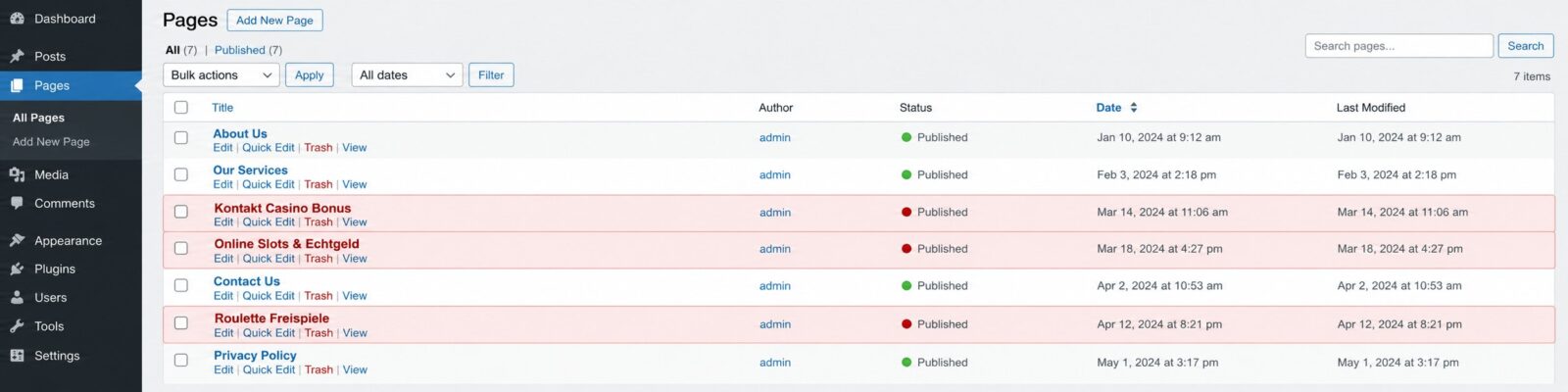The width and height of the screenshot is (1568, 392).
Task: Click the Tools wrench icon
Action: coord(17,326)
